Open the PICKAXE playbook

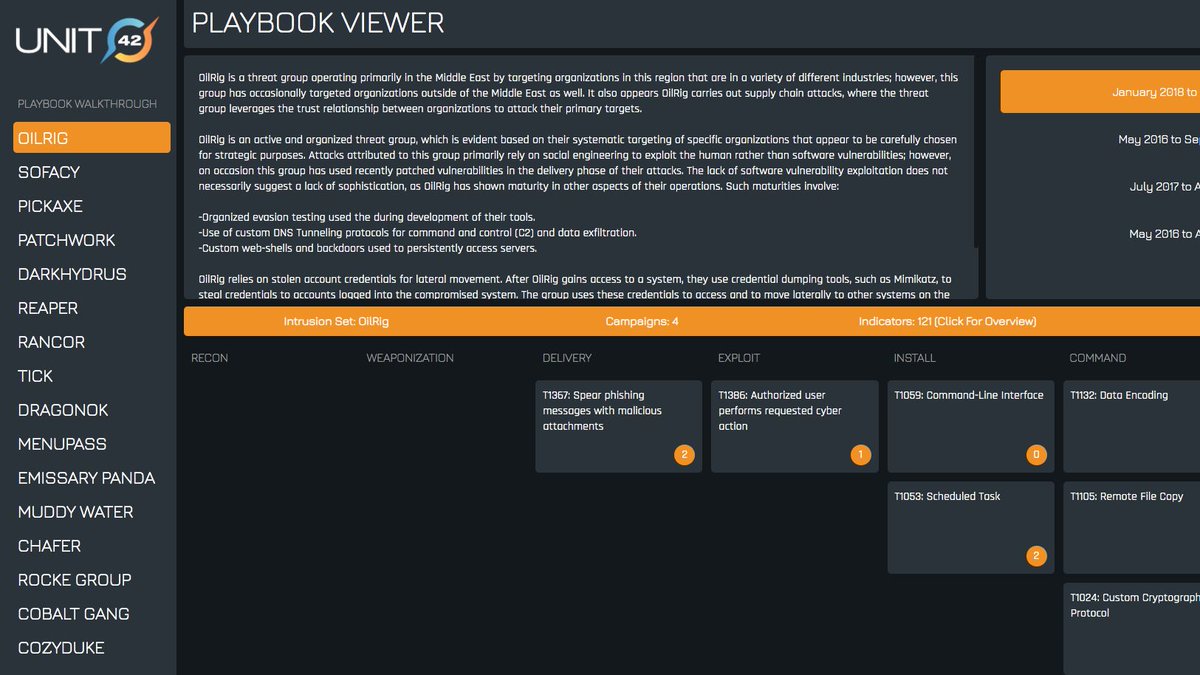click(50, 206)
